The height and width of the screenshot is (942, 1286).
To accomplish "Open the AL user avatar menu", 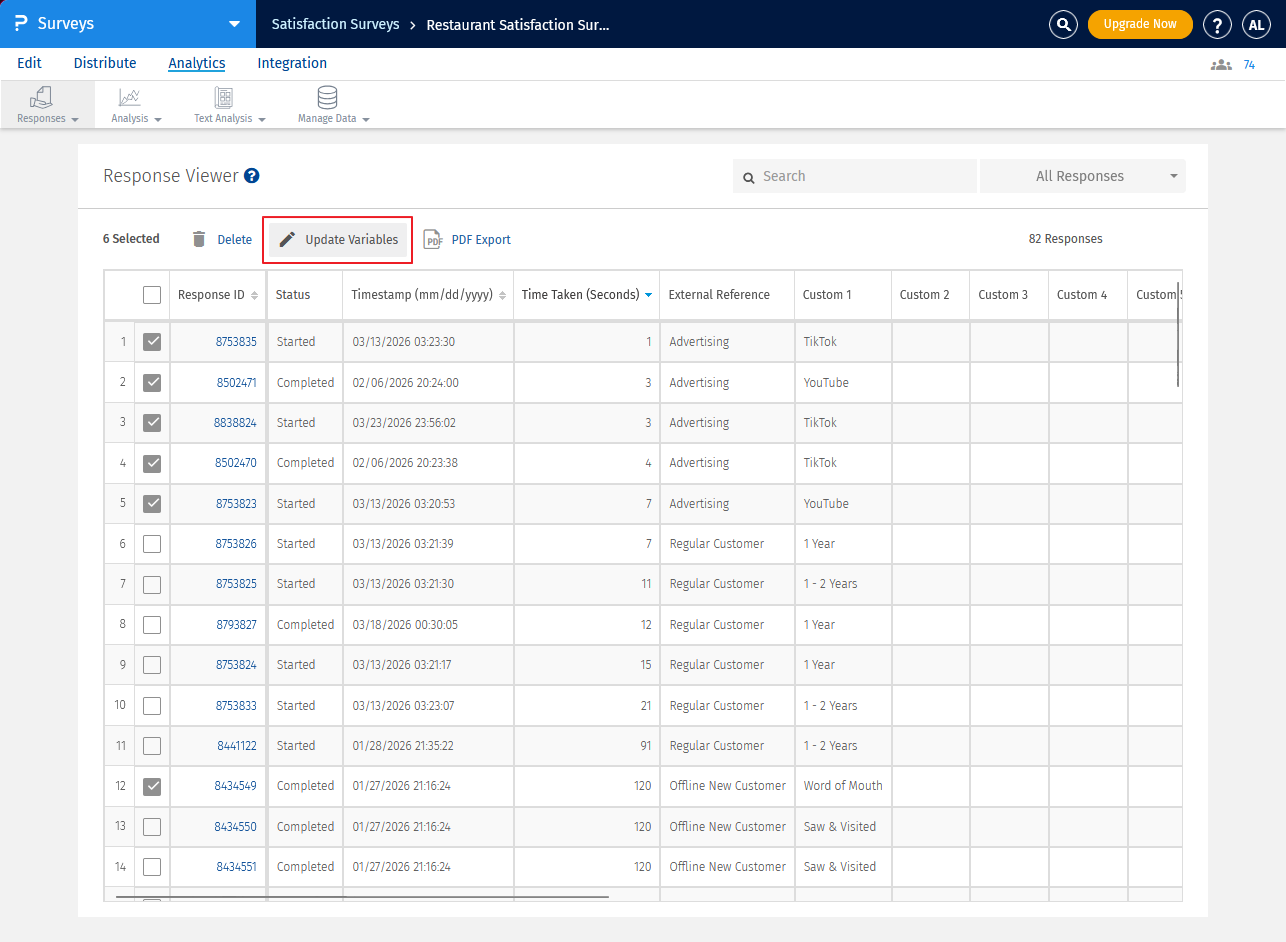I will 1256,24.
